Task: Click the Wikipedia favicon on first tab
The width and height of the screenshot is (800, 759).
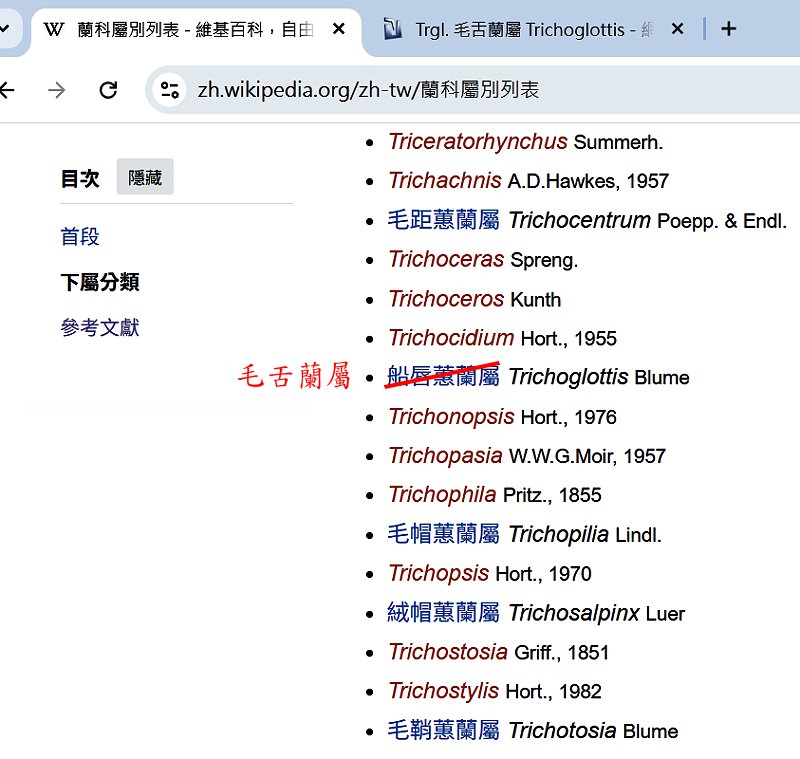Action: point(54,29)
